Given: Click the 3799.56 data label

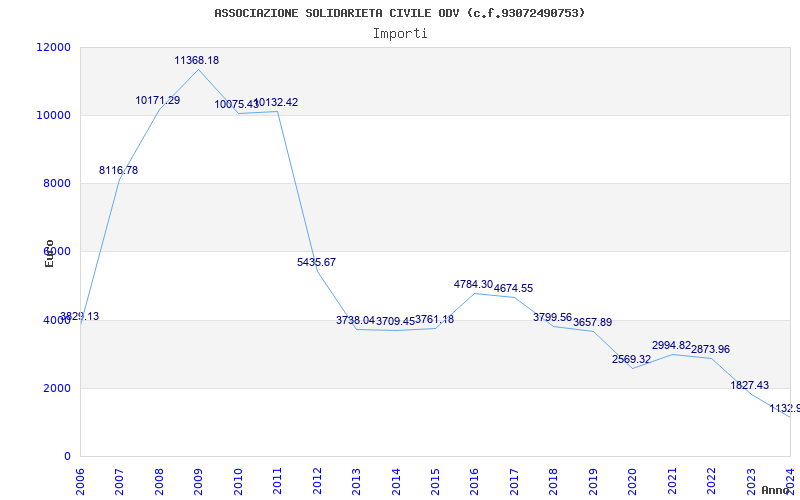Looking at the screenshot, I should 553,317.
